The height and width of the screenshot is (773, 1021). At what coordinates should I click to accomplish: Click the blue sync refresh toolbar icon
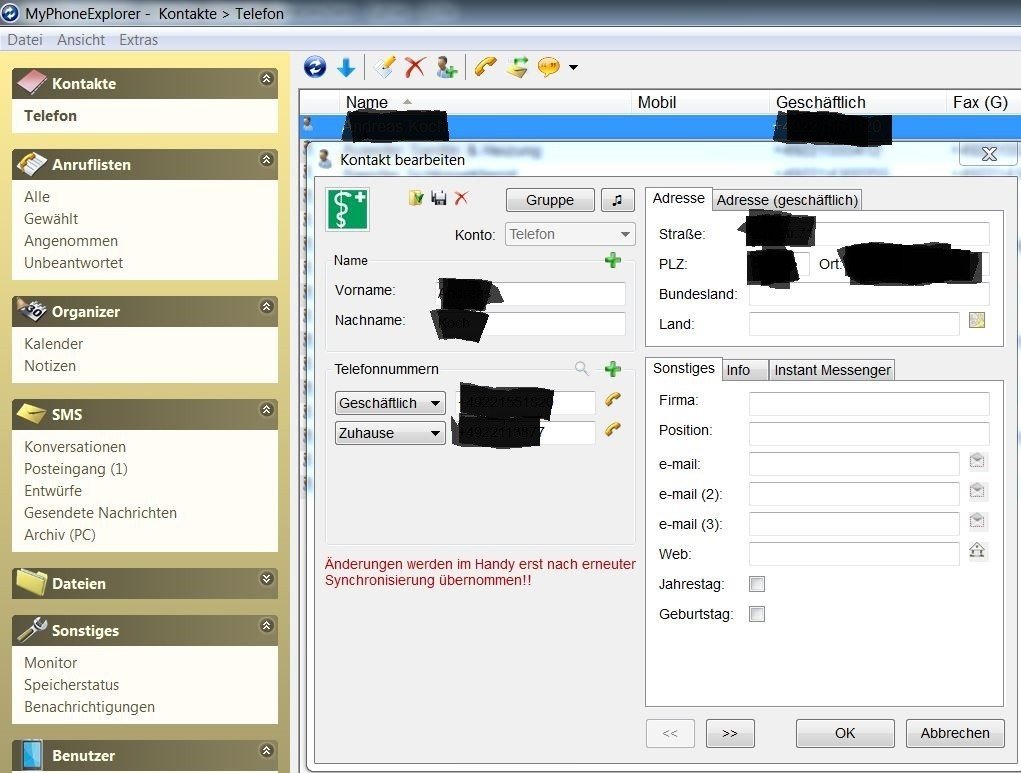[315, 66]
